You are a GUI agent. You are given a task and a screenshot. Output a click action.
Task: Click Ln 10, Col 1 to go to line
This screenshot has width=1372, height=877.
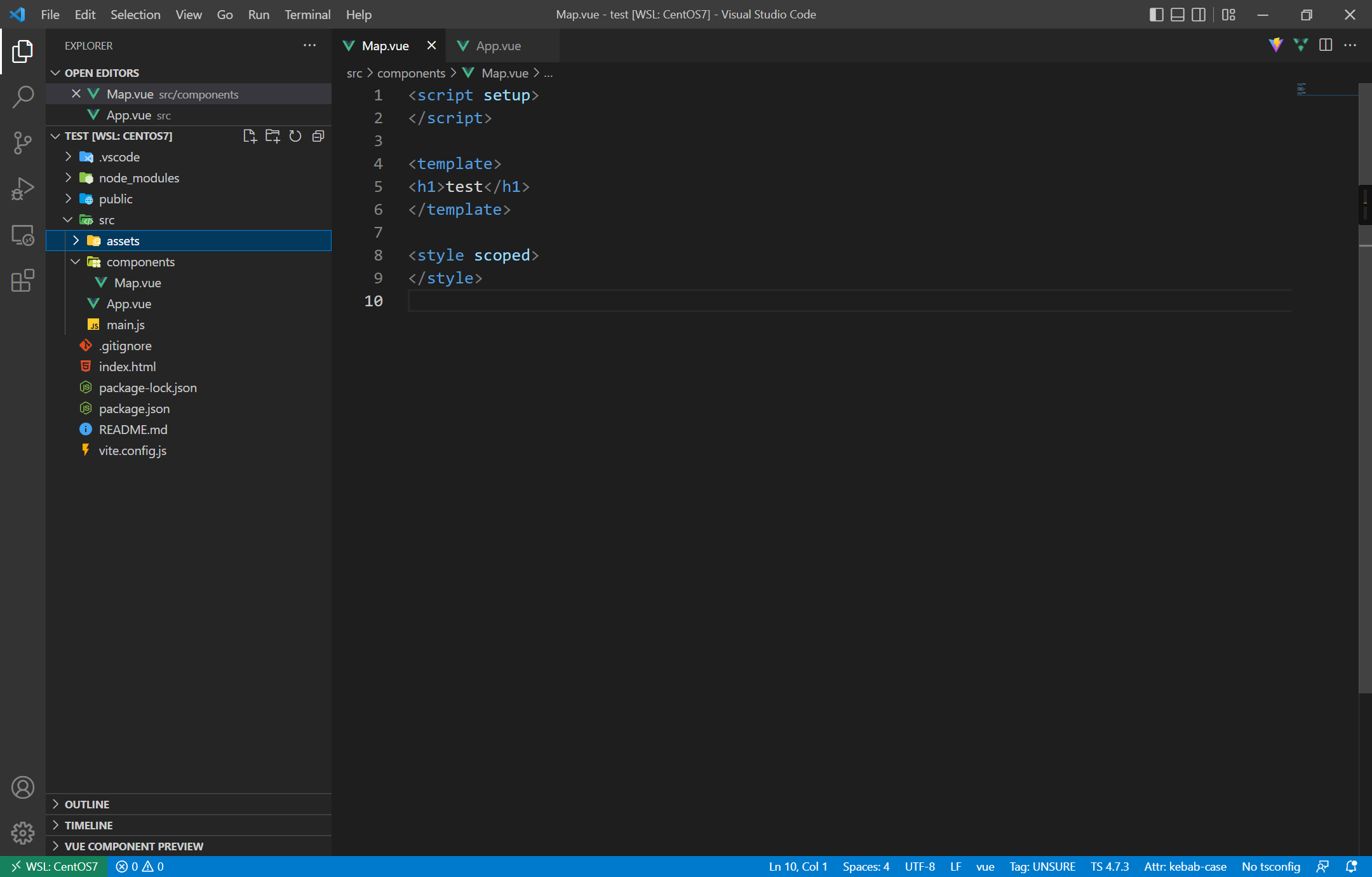tap(798, 866)
